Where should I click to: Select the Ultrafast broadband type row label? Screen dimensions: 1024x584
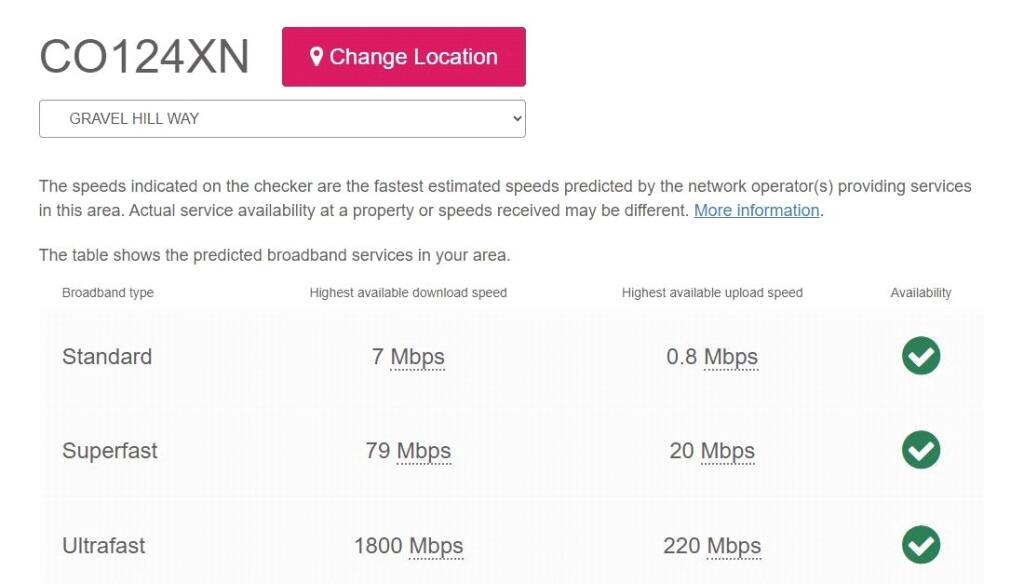tap(104, 546)
